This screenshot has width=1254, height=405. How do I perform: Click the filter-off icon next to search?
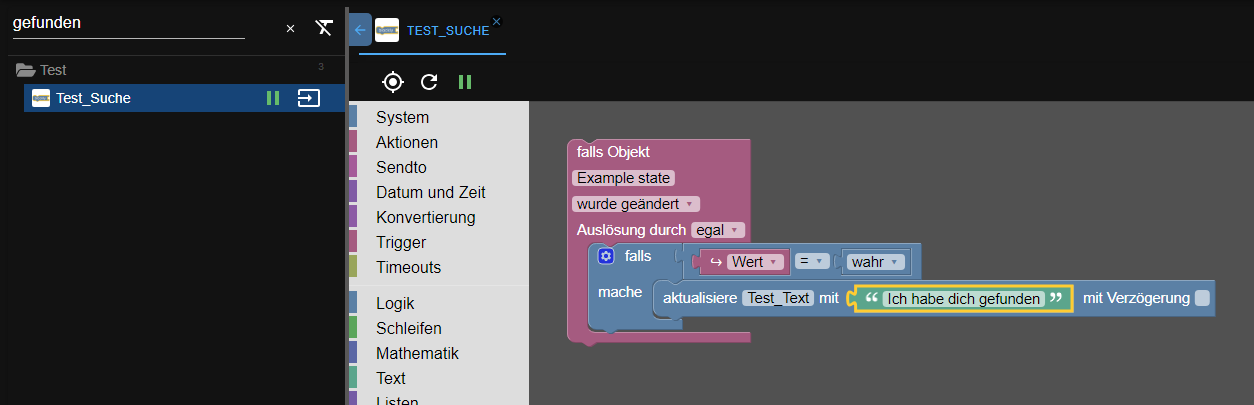point(323,28)
